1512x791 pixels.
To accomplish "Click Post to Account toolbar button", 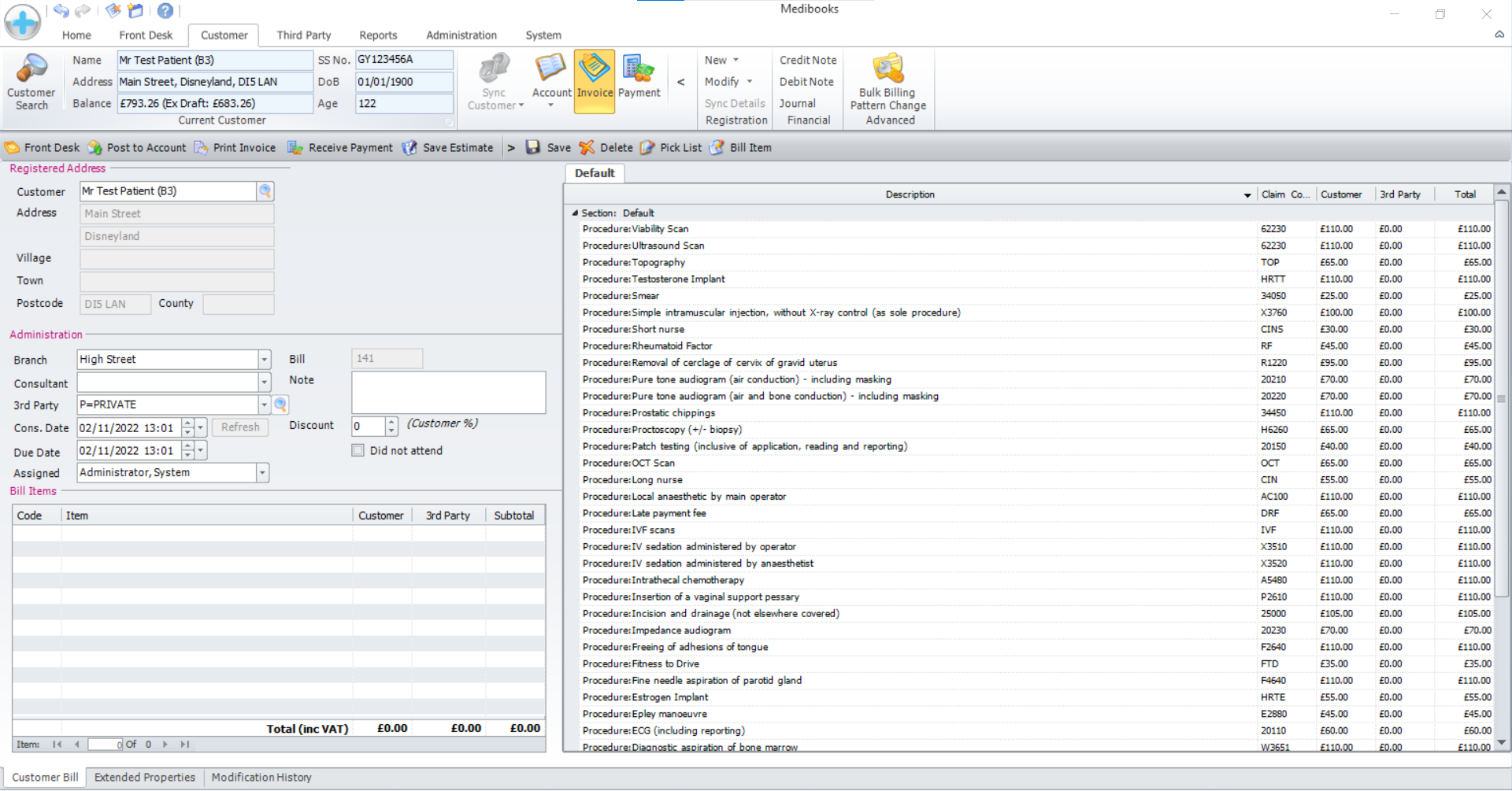I will pos(137,148).
